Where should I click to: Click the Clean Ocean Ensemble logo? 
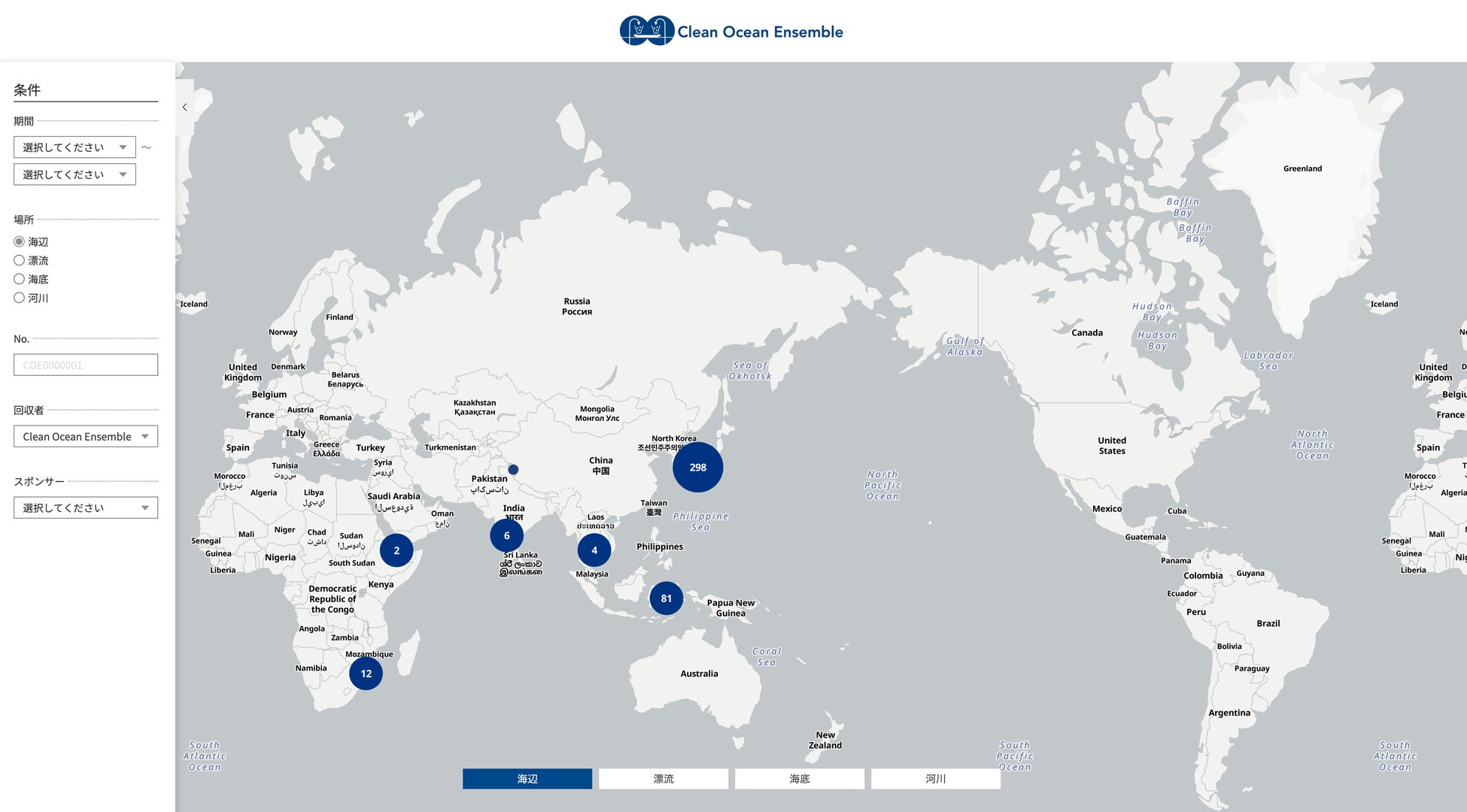[x=731, y=31]
